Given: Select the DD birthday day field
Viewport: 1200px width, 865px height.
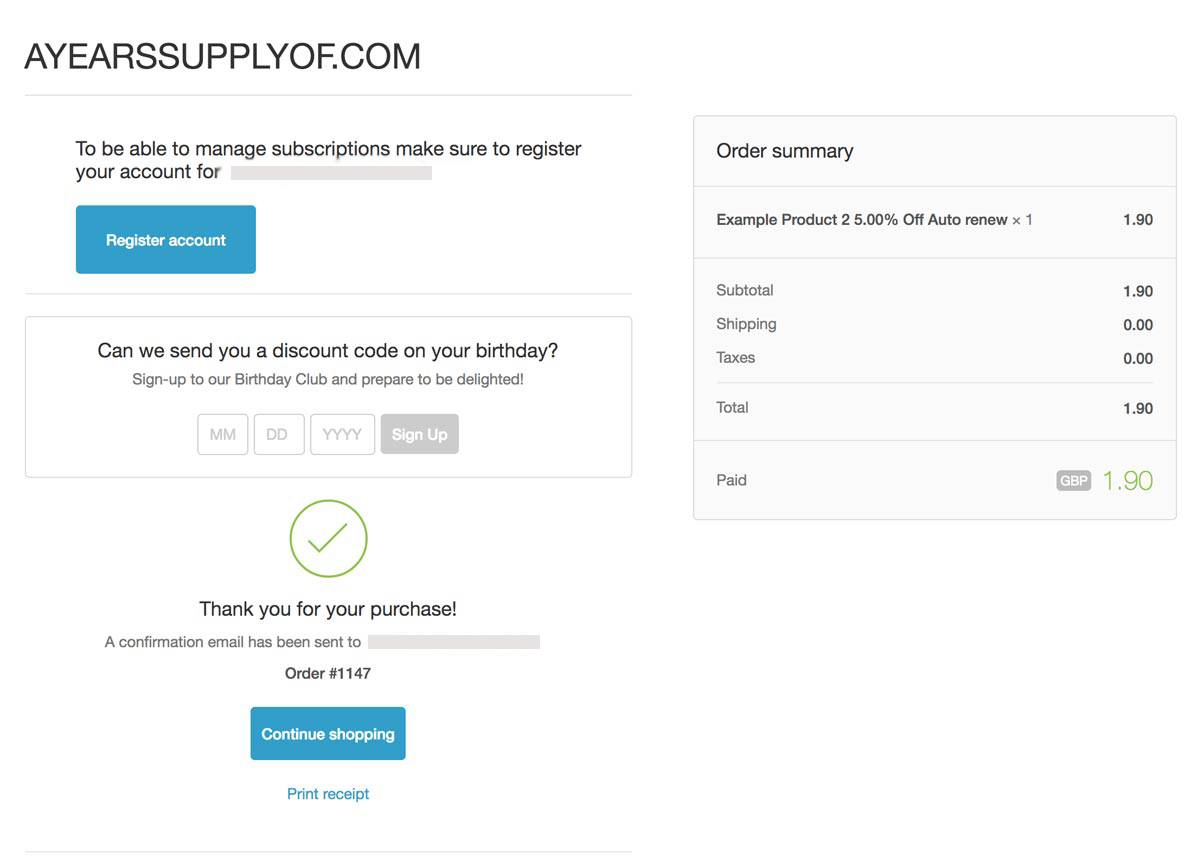Looking at the screenshot, I should click(278, 435).
